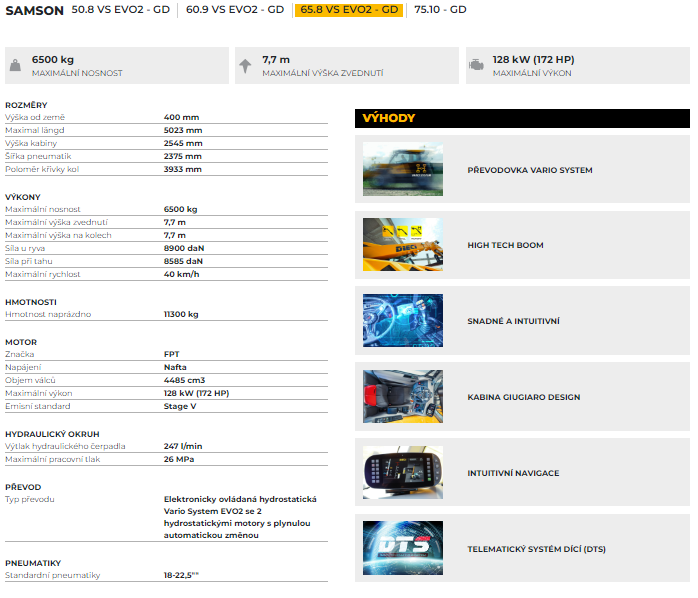Click the 26 MPa working pressure value

pyautogui.click(x=179, y=459)
